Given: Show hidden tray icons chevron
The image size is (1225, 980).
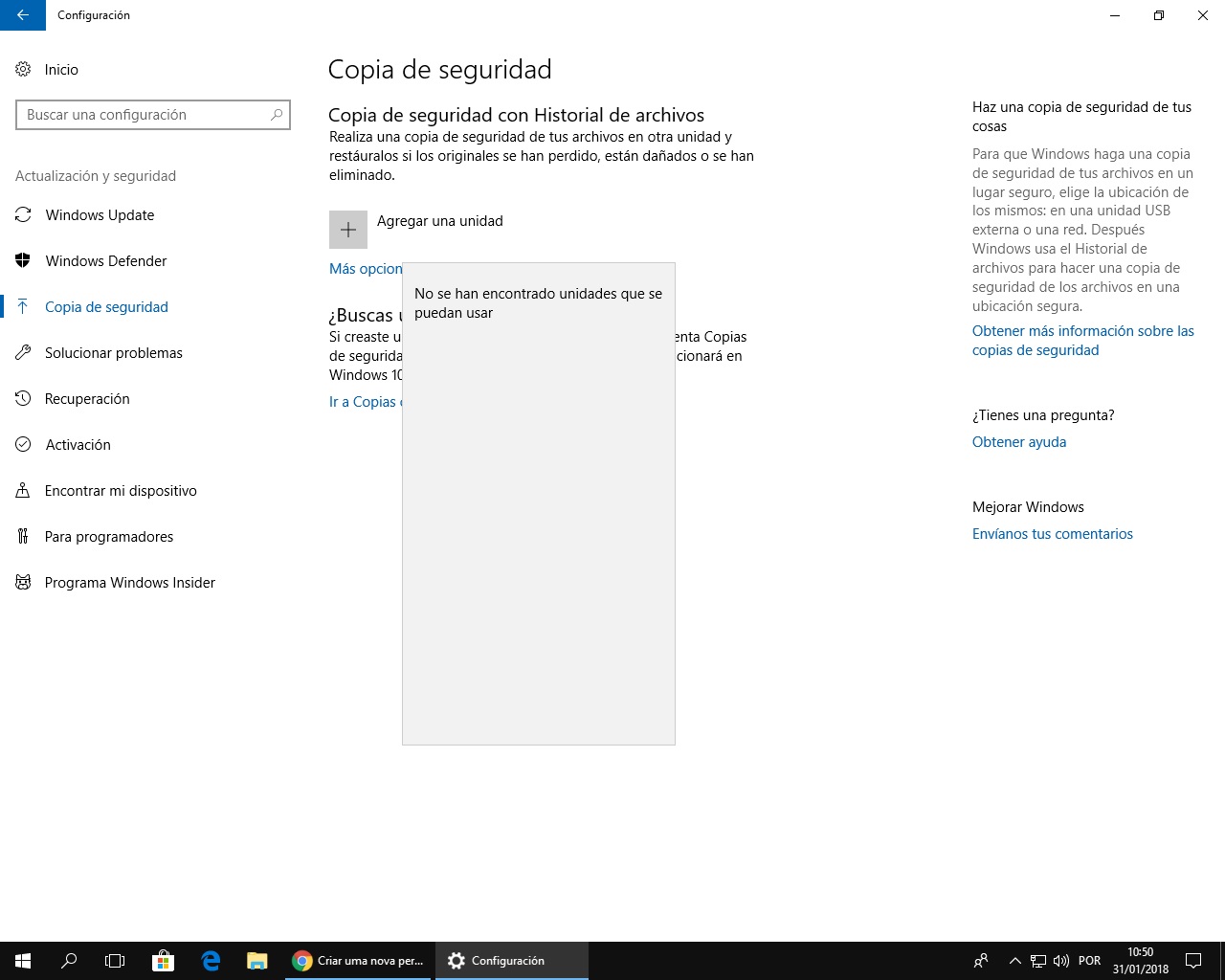Looking at the screenshot, I should tap(1015, 961).
